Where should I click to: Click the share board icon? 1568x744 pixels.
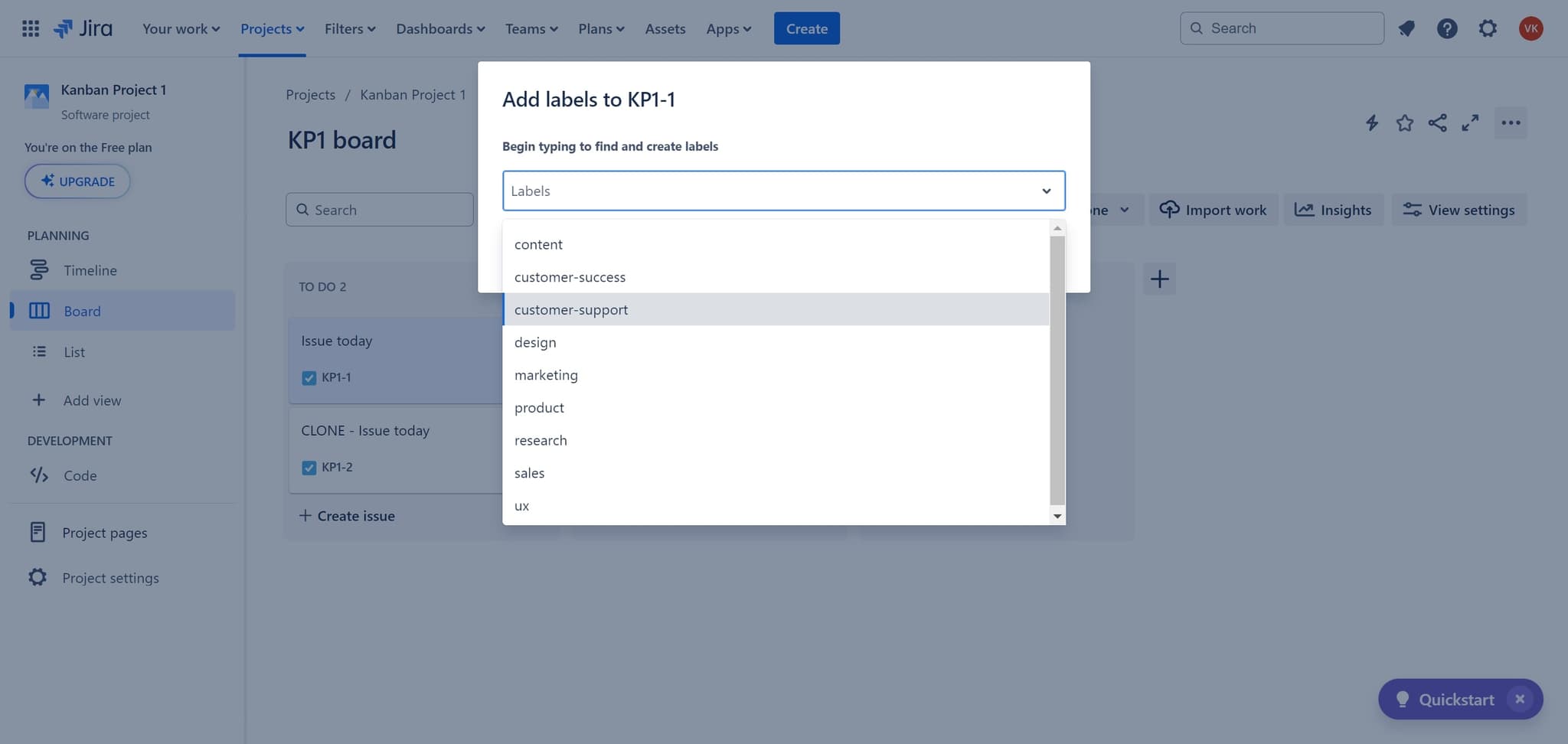pos(1437,122)
